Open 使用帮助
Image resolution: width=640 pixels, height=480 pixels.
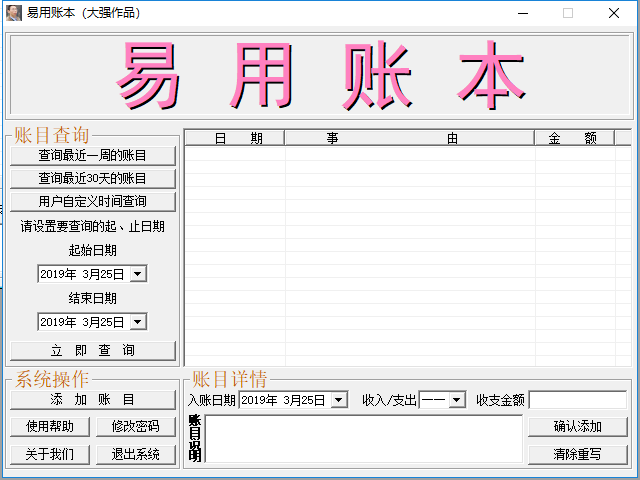pos(49,426)
